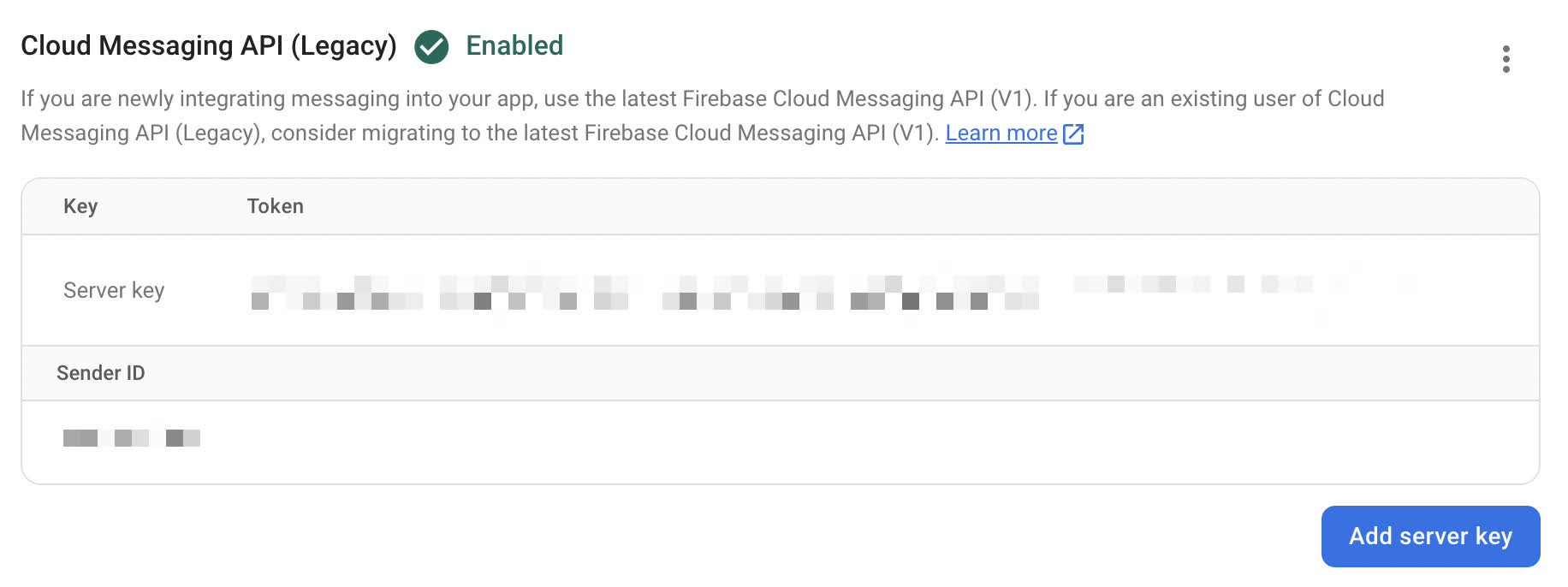Viewport: 1568px width, 587px height.
Task: Click the Key column header
Action: tap(80, 205)
